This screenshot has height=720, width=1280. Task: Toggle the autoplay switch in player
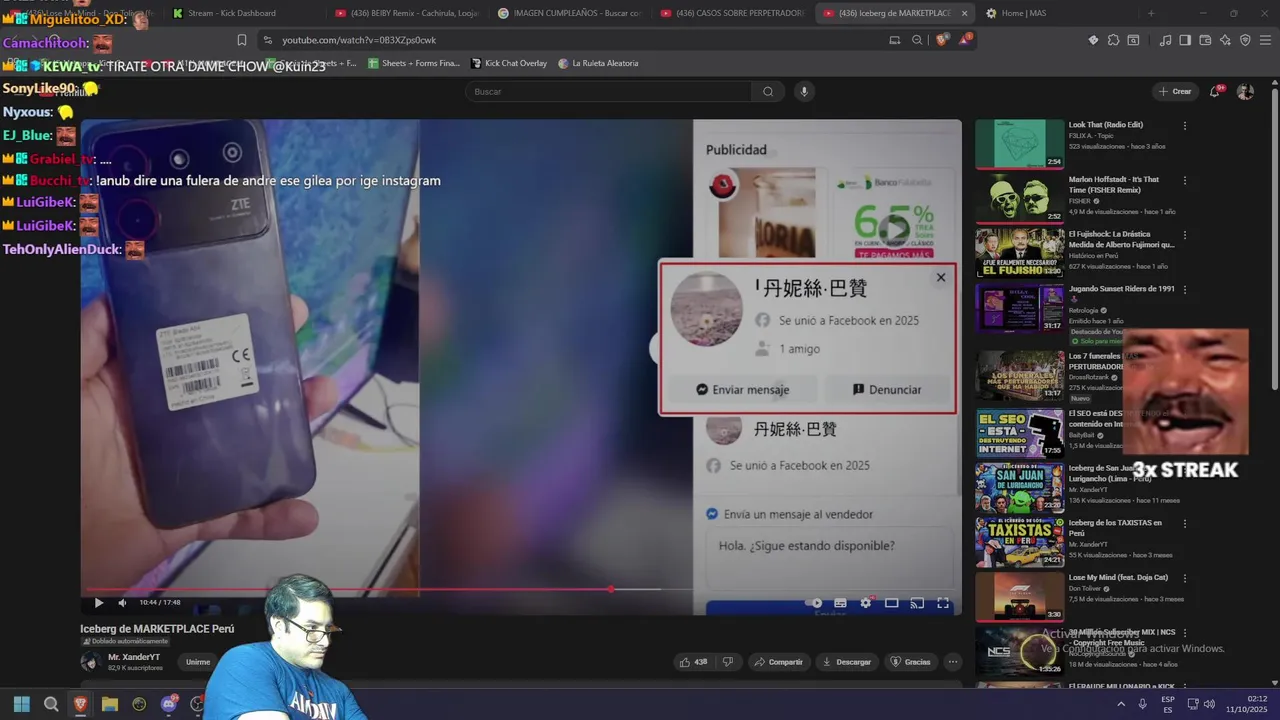pos(815,603)
